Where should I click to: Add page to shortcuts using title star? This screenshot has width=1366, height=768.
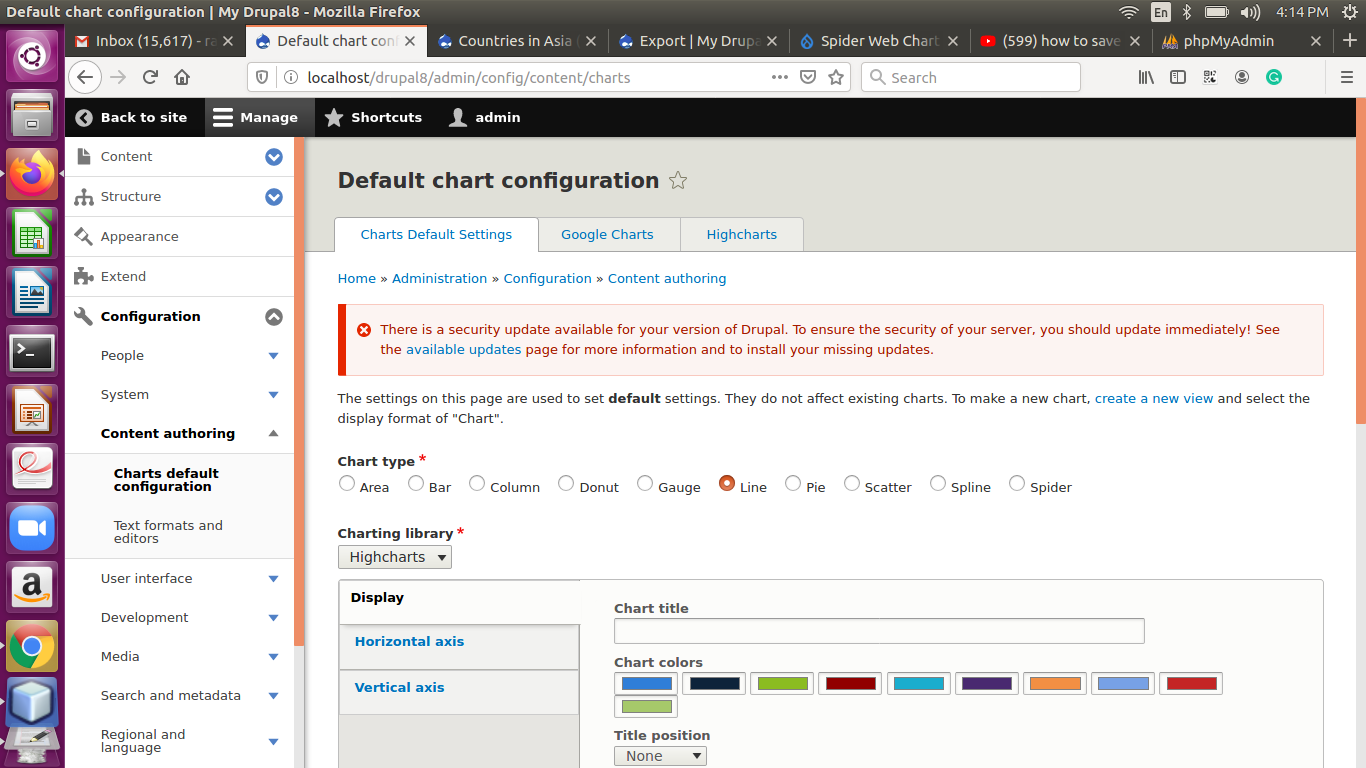(x=678, y=181)
